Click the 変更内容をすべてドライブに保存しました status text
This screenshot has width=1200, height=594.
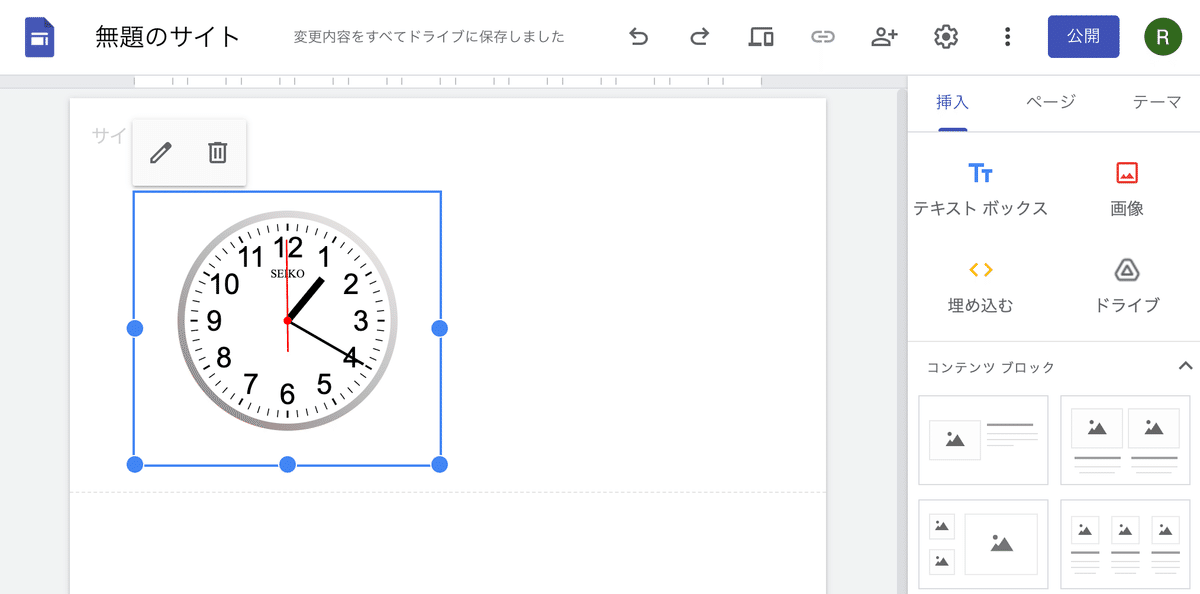pos(429,37)
